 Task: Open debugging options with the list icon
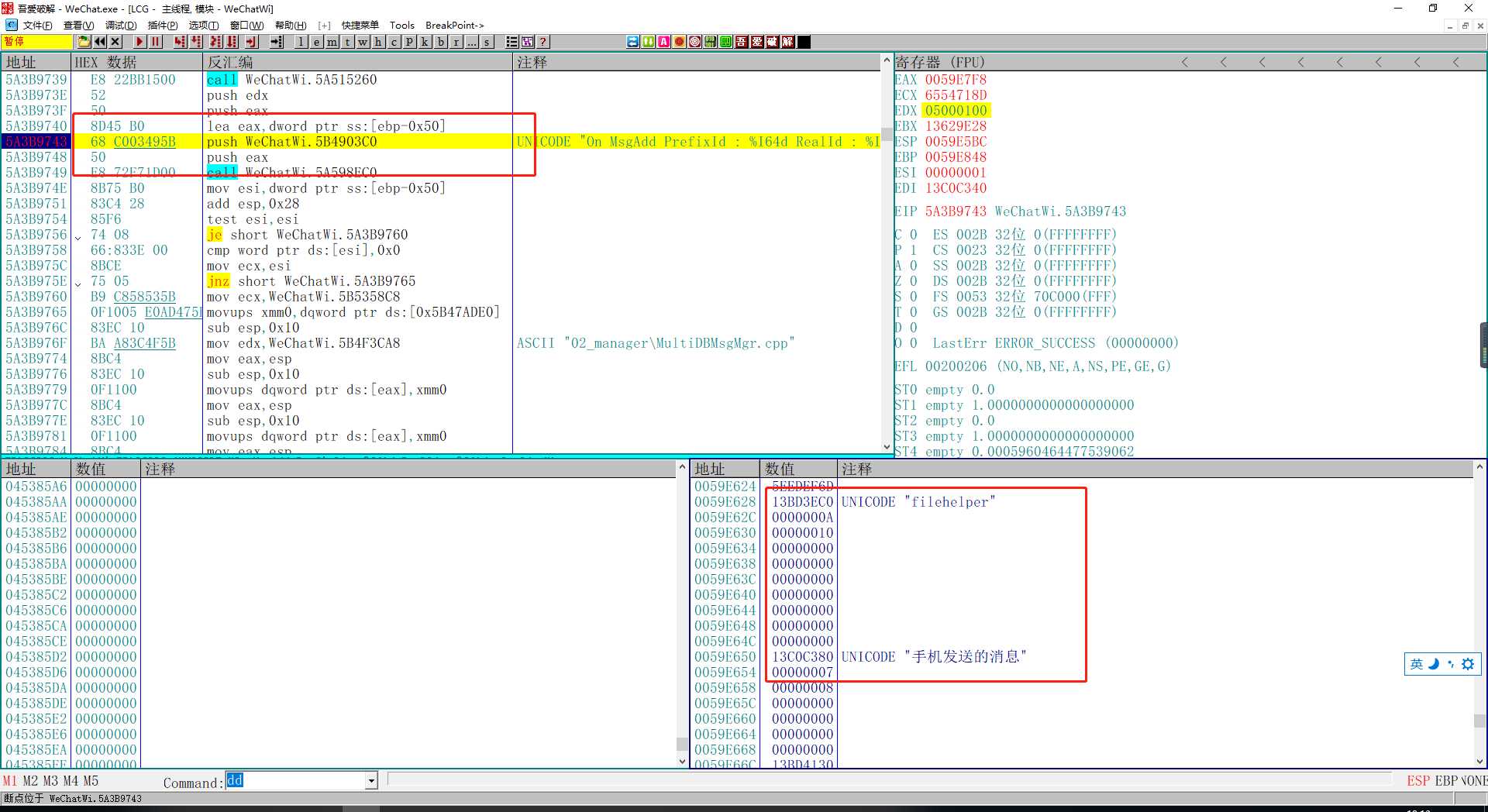pyautogui.click(x=512, y=42)
